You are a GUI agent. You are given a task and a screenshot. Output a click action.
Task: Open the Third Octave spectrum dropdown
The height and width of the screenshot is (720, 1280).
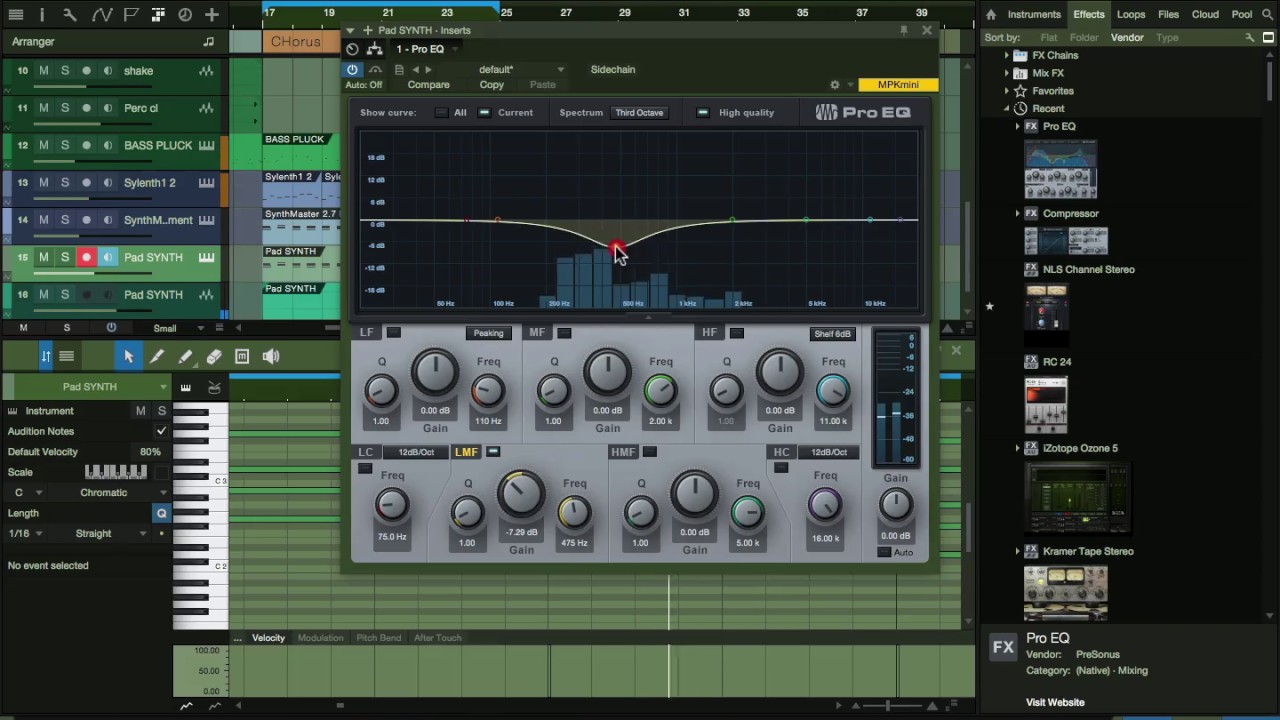pyautogui.click(x=640, y=113)
